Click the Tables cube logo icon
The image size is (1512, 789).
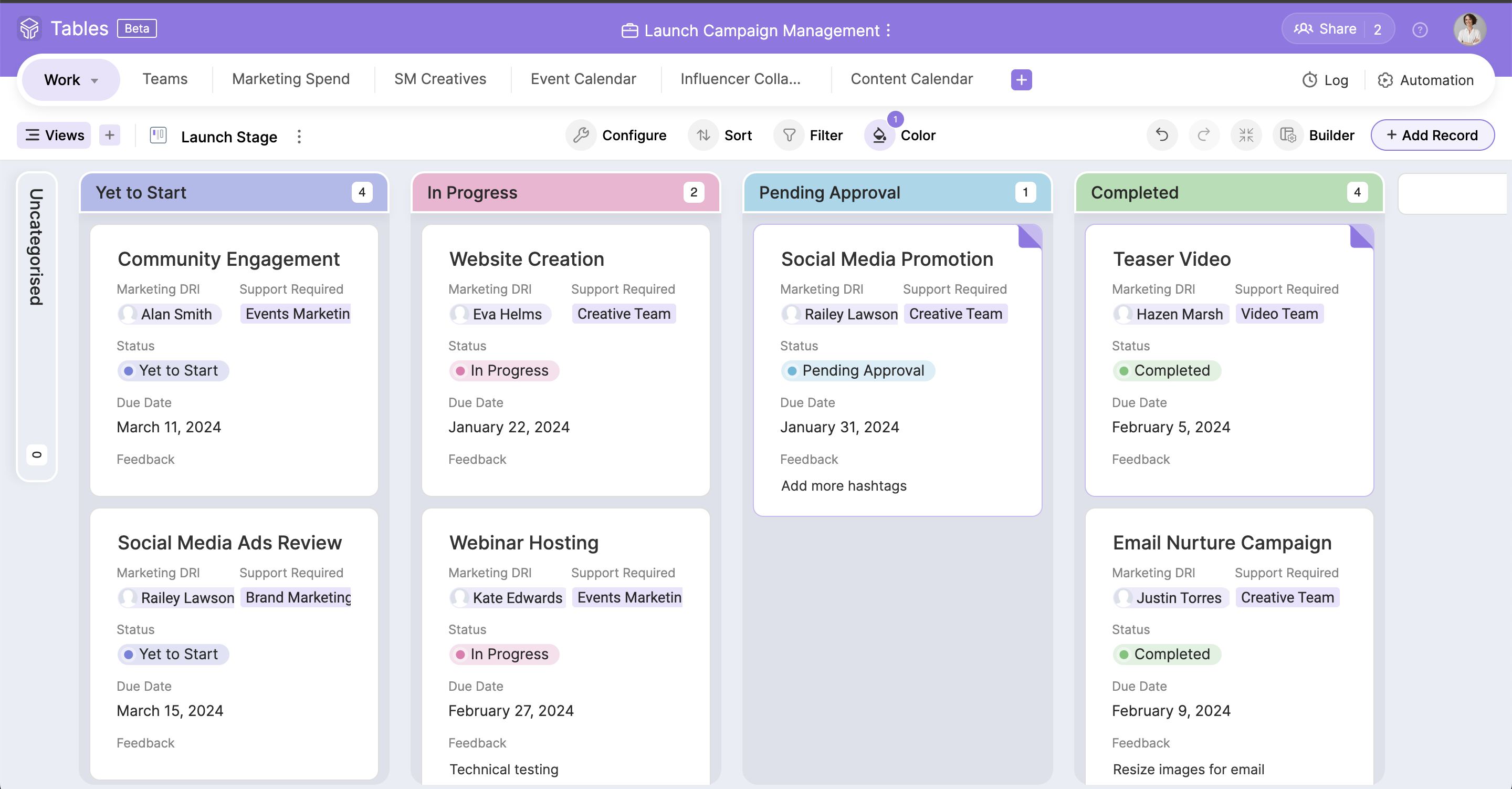(29, 28)
